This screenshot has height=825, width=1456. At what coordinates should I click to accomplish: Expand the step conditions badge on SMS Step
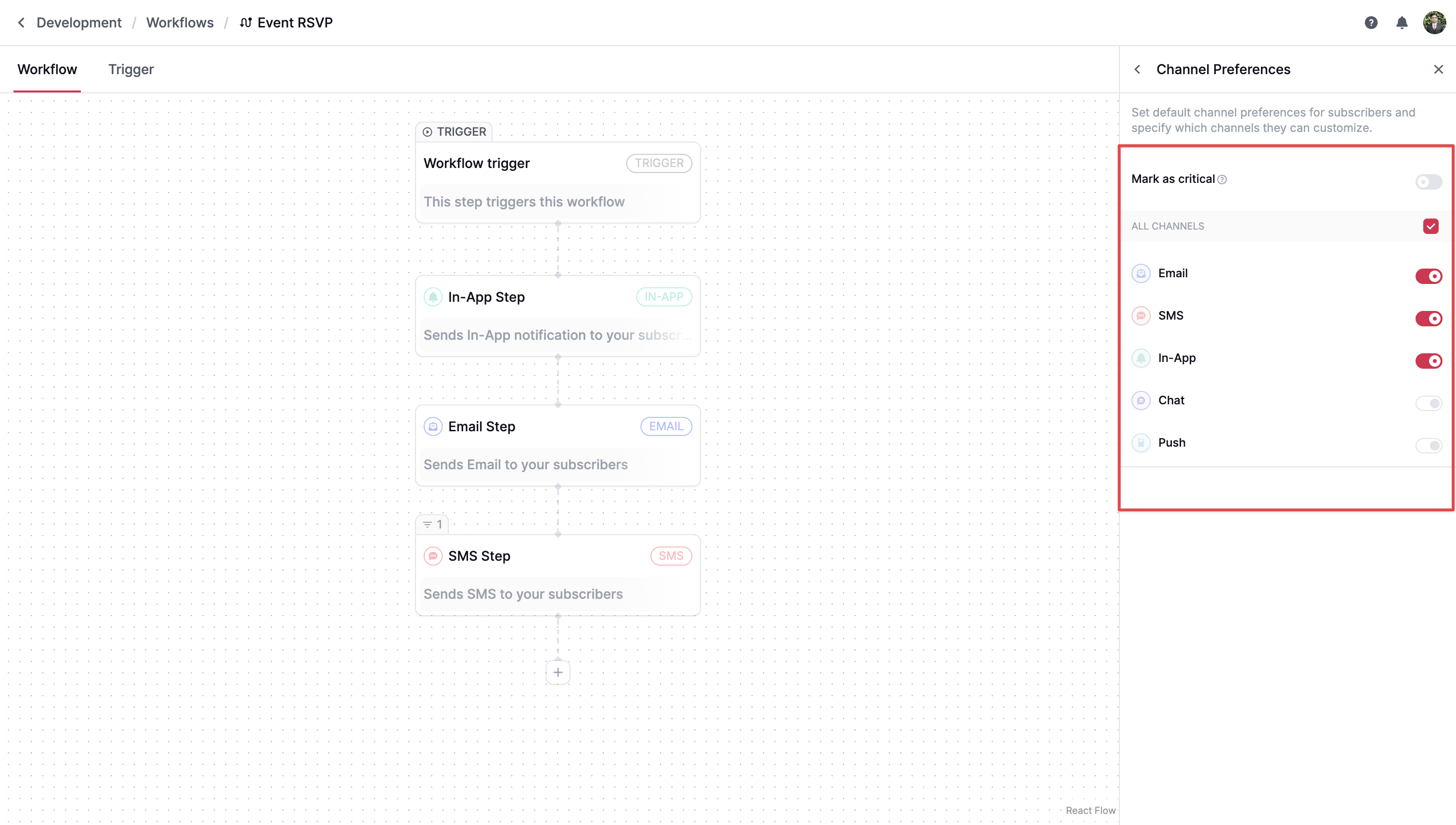[x=432, y=524]
